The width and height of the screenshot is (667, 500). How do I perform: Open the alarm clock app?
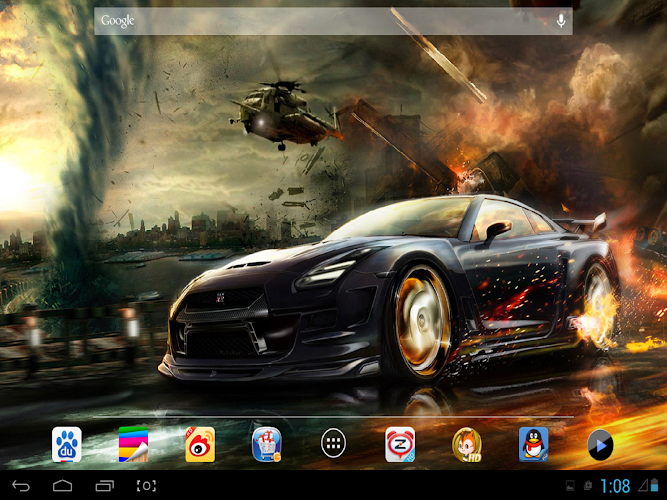click(400, 444)
